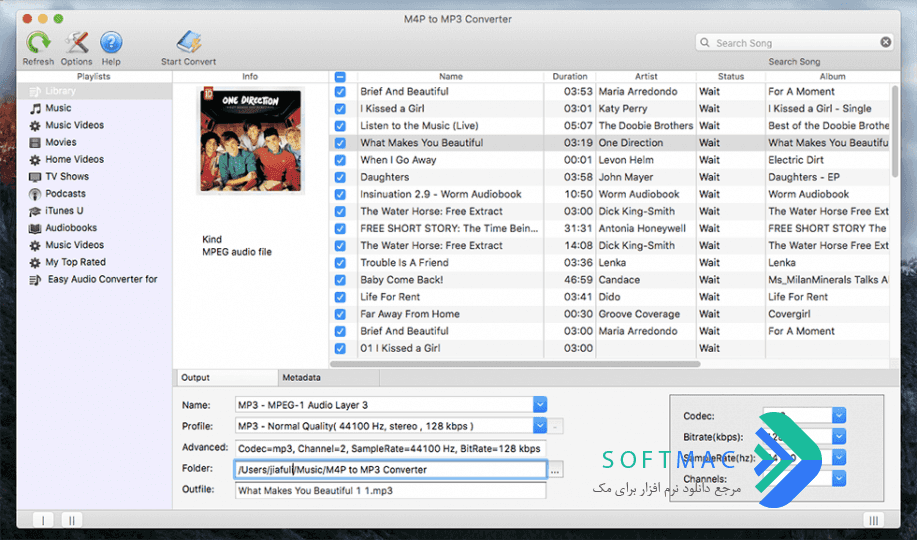Viewport: 917px width, 540px height.
Task: Click artist name John Mayer
Action: [625, 177]
